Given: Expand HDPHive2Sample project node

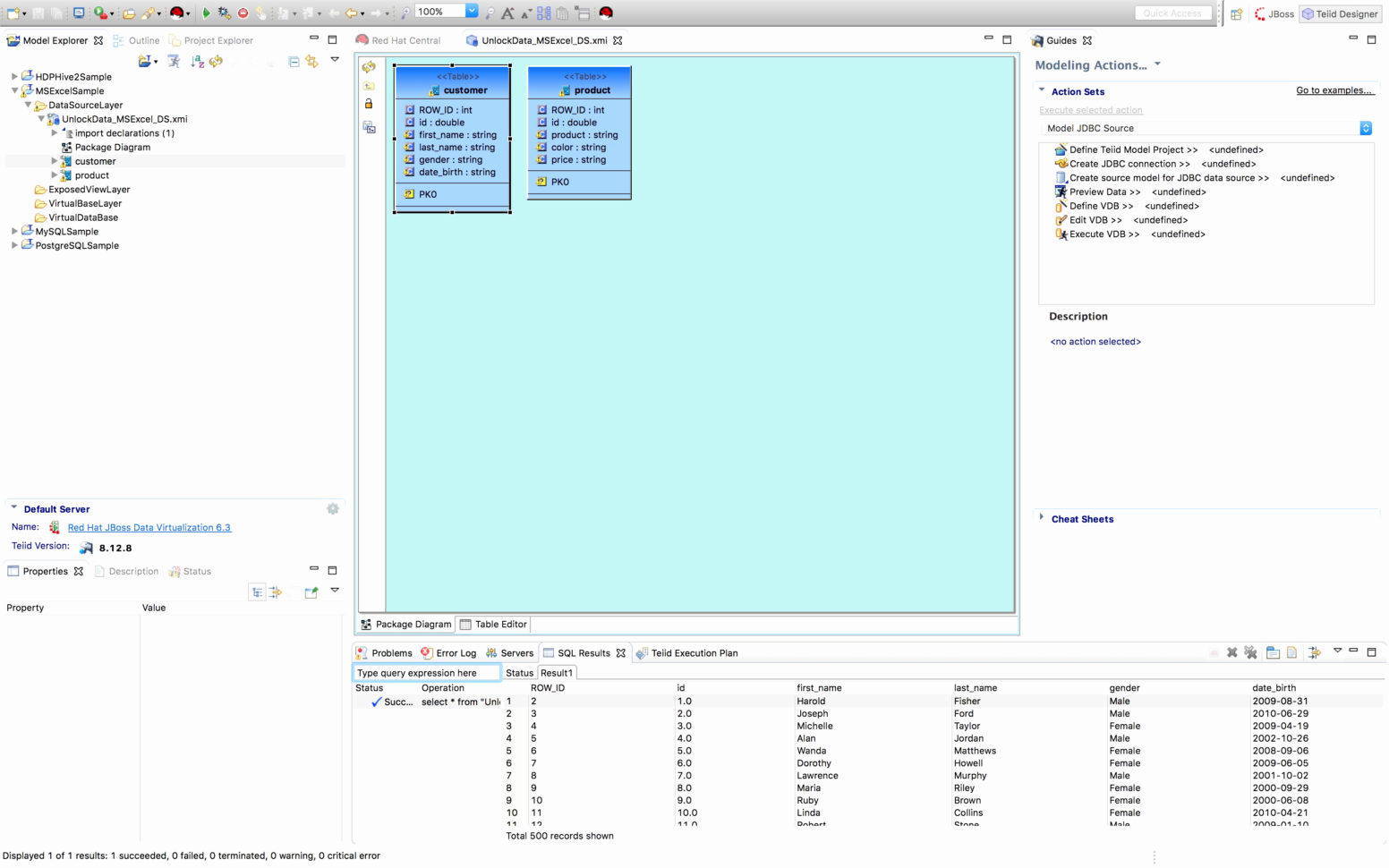Looking at the screenshot, I should tap(14, 77).
